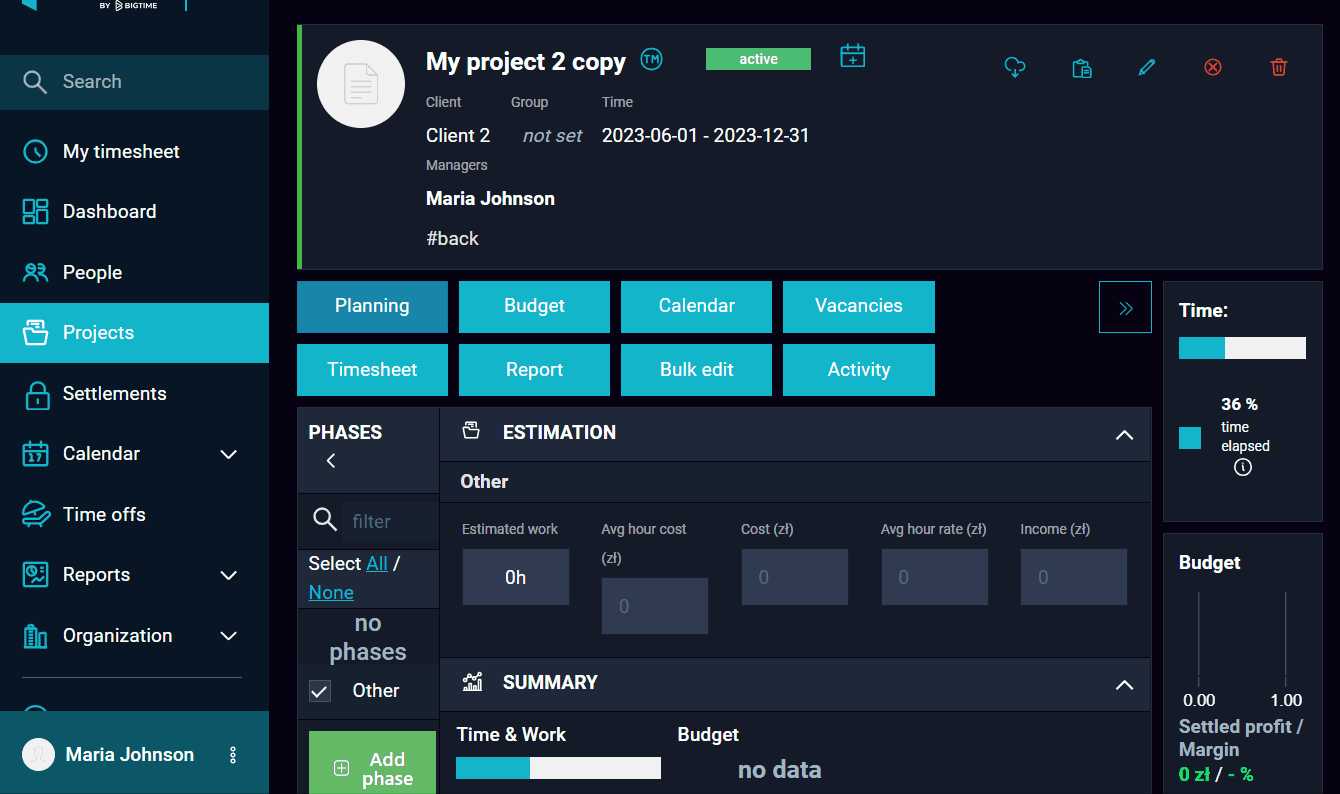This screenshot has height=794, width=1340.
Task: Click the Avg hour cost input field
Action: pos(655,606)
